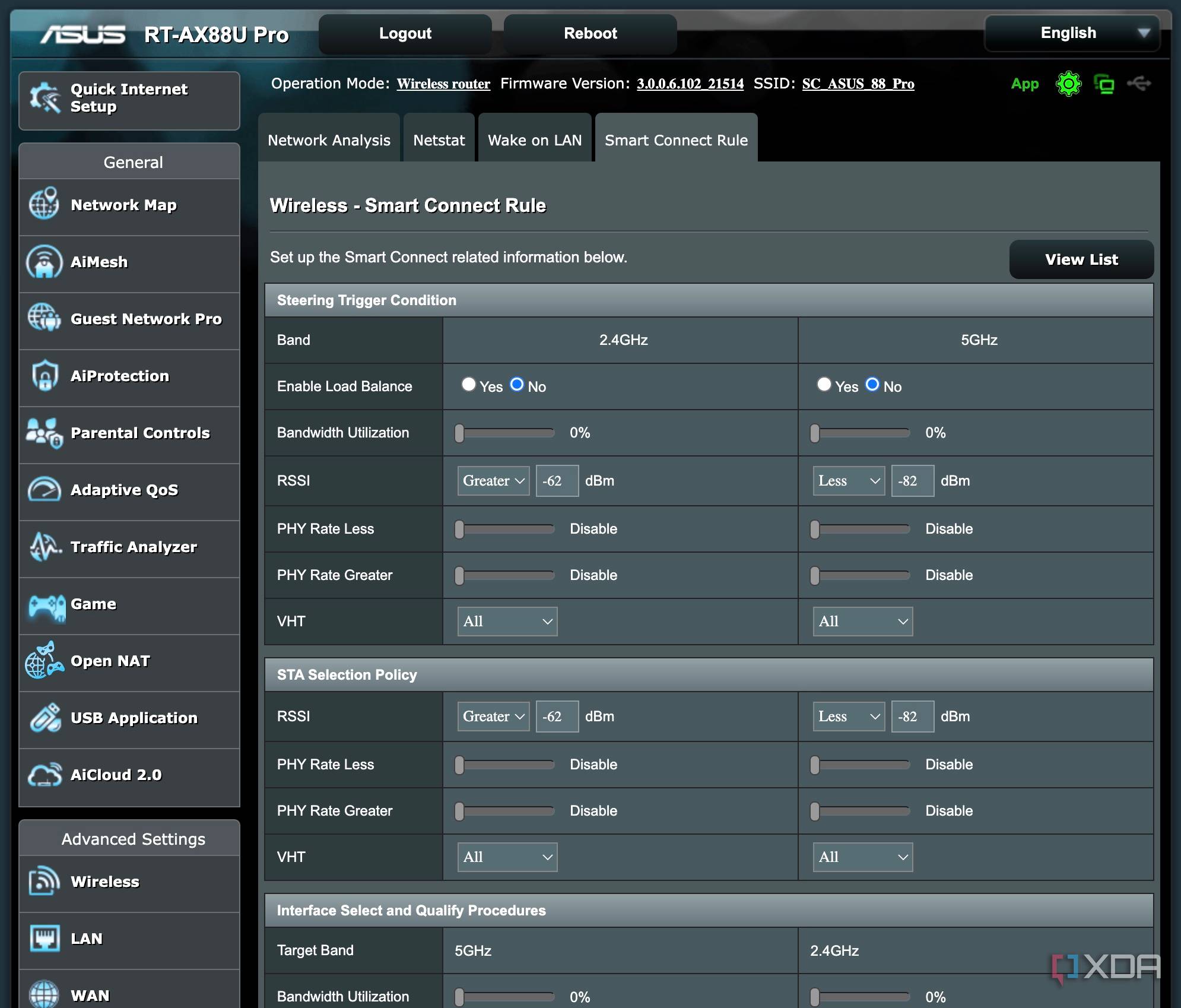The width and height of the screenshot is (1181, 1008).
Task: Click 5GHz Steering Trigger RSSI -82 field
Action: click(913, 481)
